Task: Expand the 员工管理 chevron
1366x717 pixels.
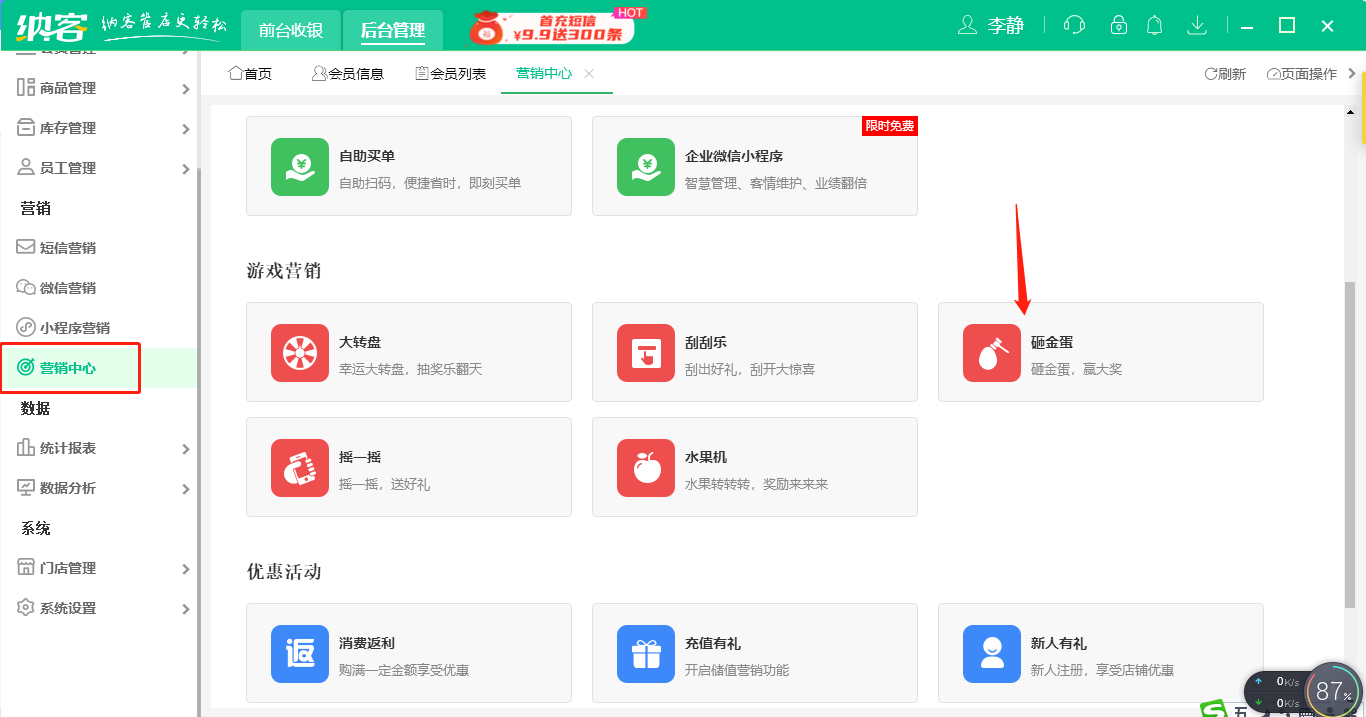Action: 186,169
